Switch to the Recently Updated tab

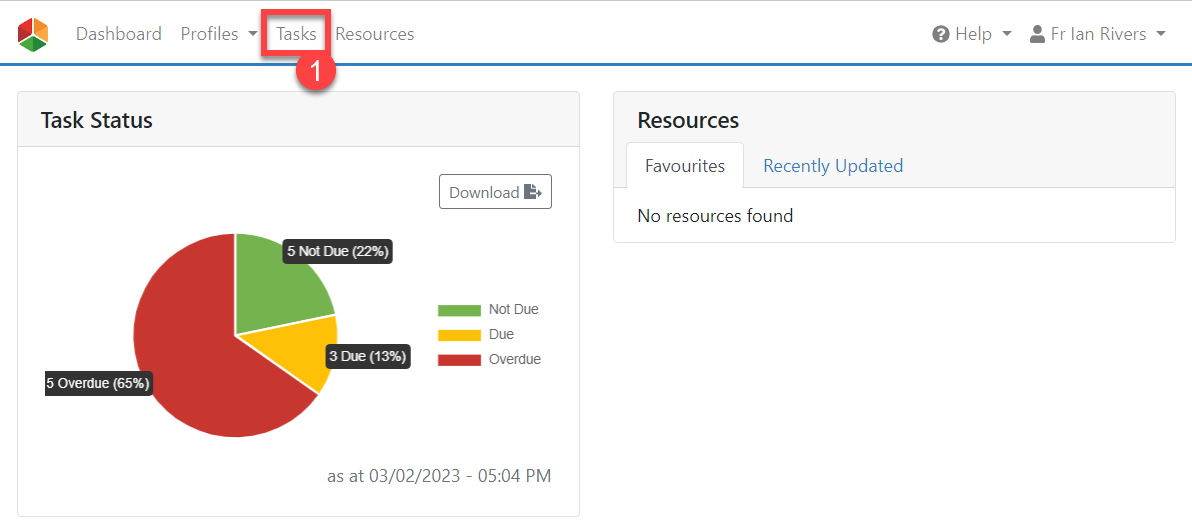click(x=832, y=166)
